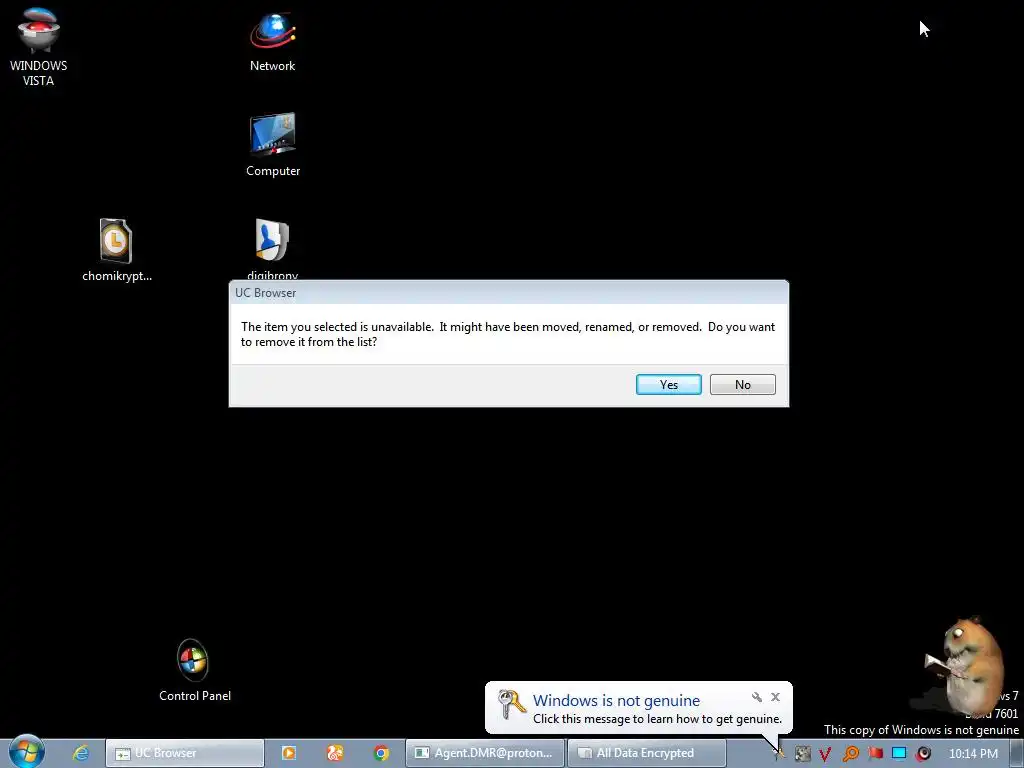The width and height of the screenshot is (1024, 768).
Task: Click Yes in the UC Browser dialog
Action: tap(669, 385)
